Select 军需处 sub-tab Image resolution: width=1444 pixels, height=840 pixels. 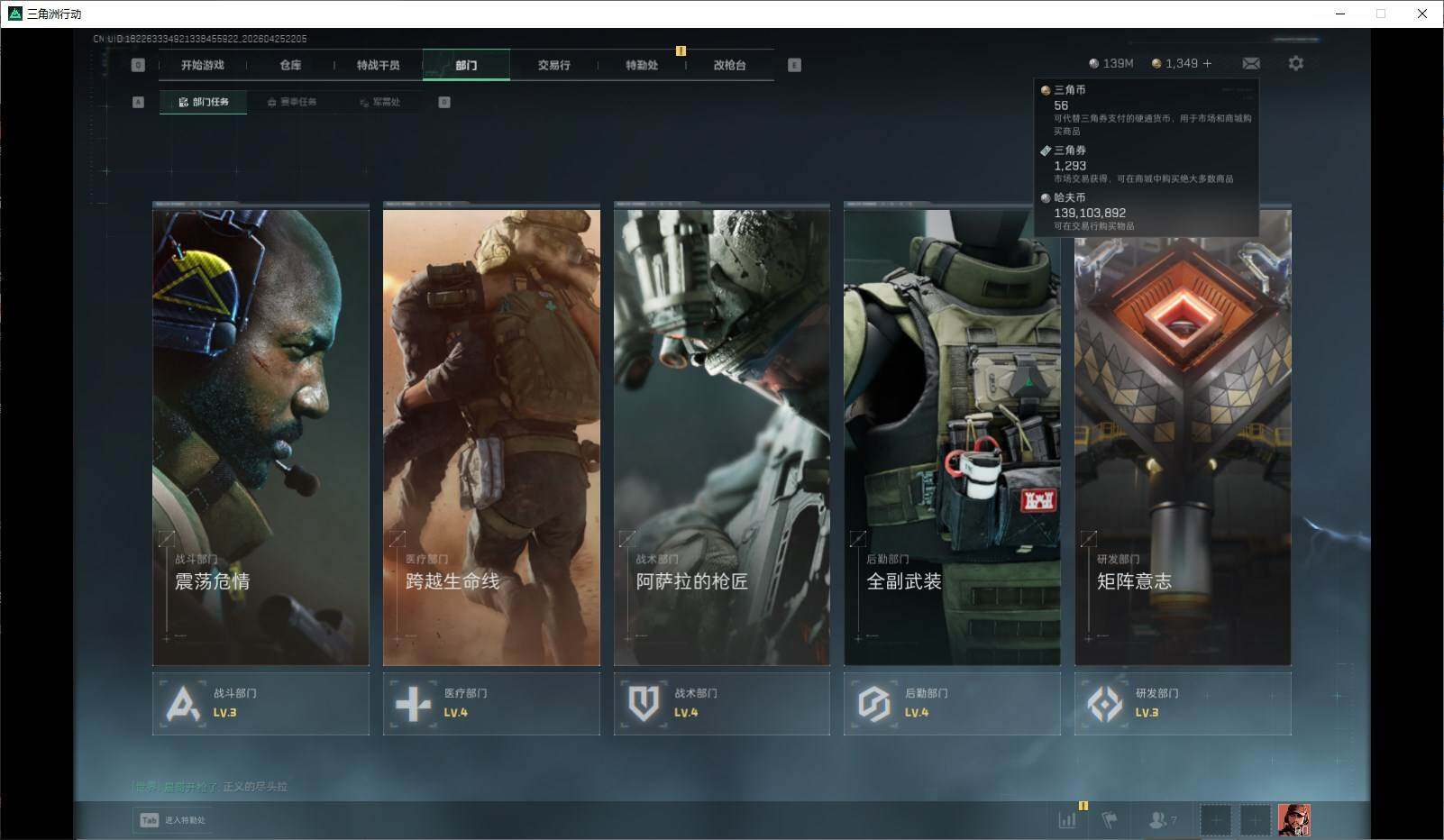click(380, 102)
